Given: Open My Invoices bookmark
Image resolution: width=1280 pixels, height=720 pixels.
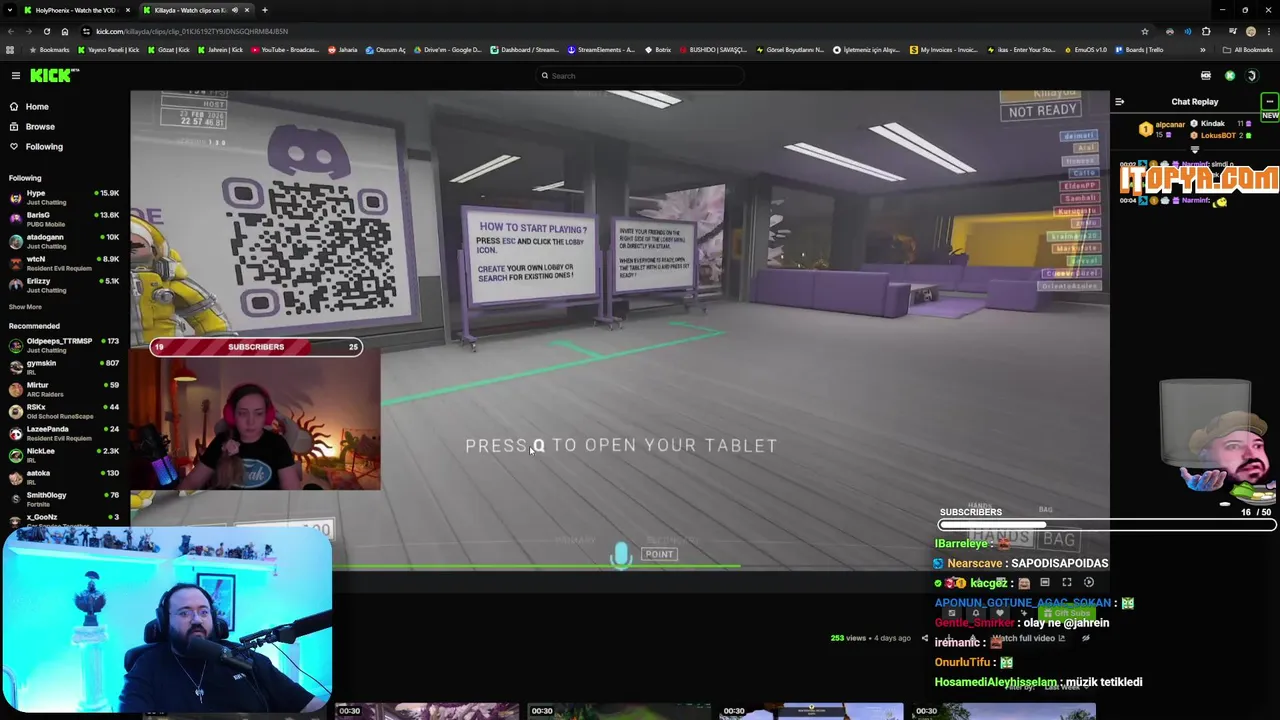Looking at the screenshot, I should [x=944, y=50].
